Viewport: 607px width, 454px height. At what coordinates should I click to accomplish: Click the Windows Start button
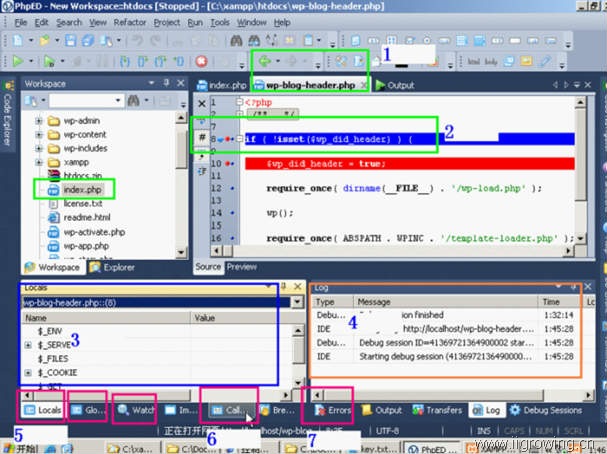21,448
